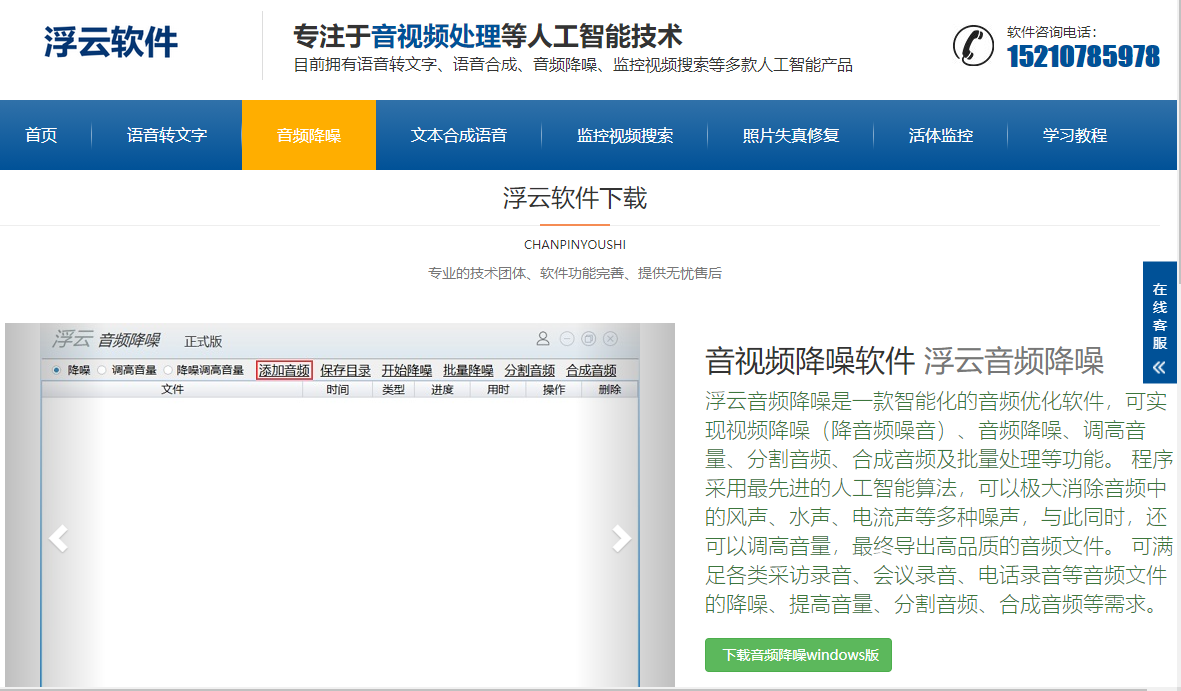This screenshot has width=1181, height=691.
Task: Click the 合成音频 link
Action: [x=591, y=370]
